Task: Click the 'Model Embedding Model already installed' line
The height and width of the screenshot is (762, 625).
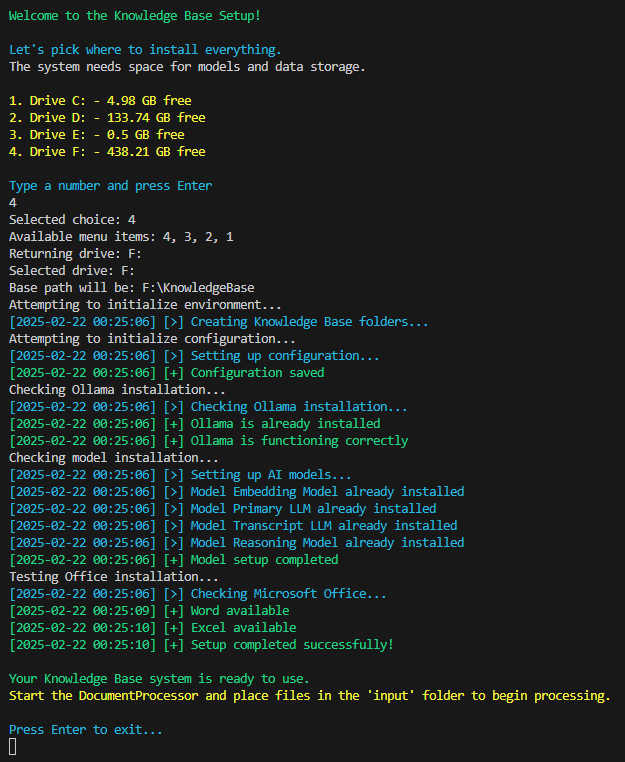Action: (327, 491)
